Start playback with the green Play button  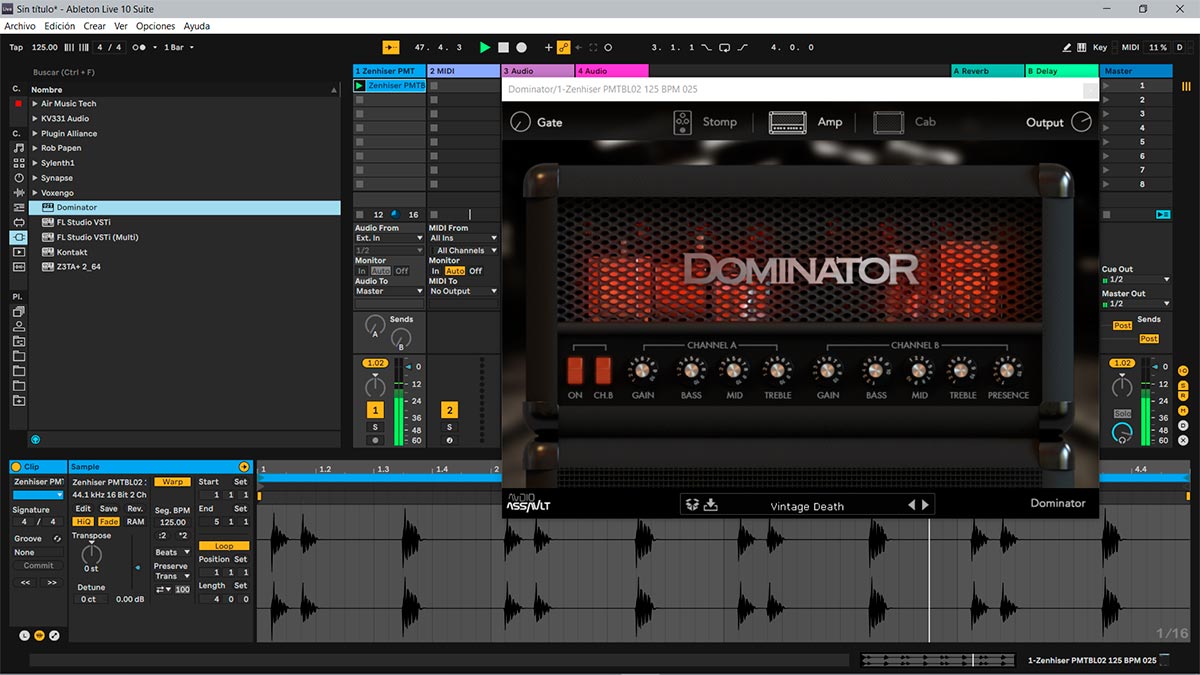pos(485,47)
